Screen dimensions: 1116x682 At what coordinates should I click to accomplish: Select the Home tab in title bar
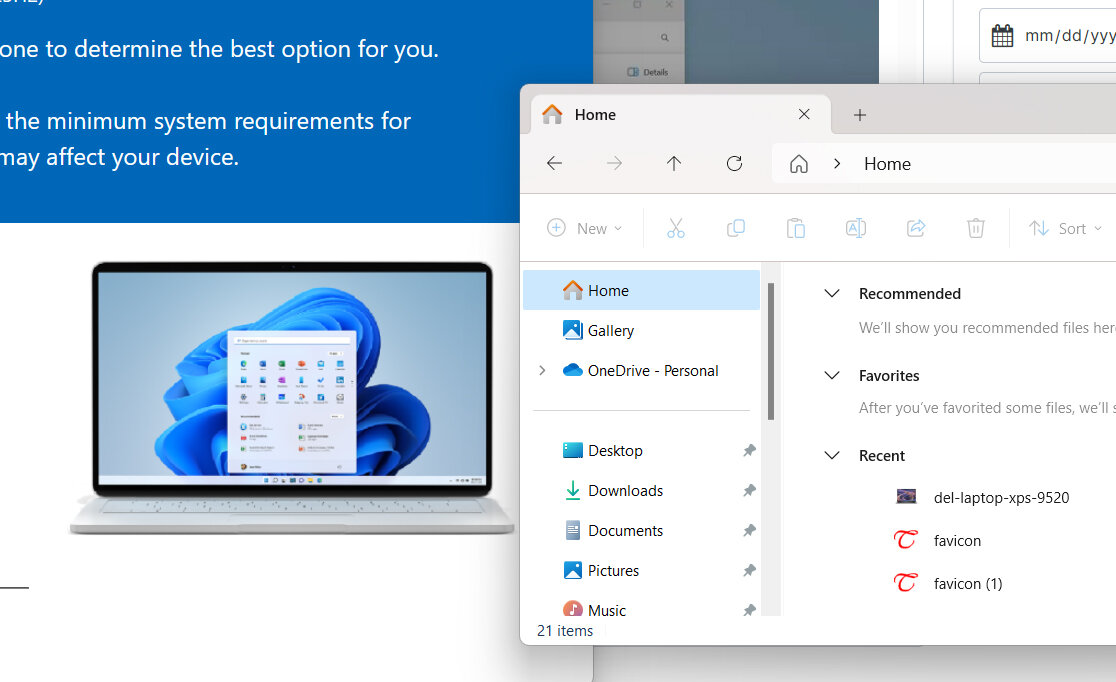(681, 114)
